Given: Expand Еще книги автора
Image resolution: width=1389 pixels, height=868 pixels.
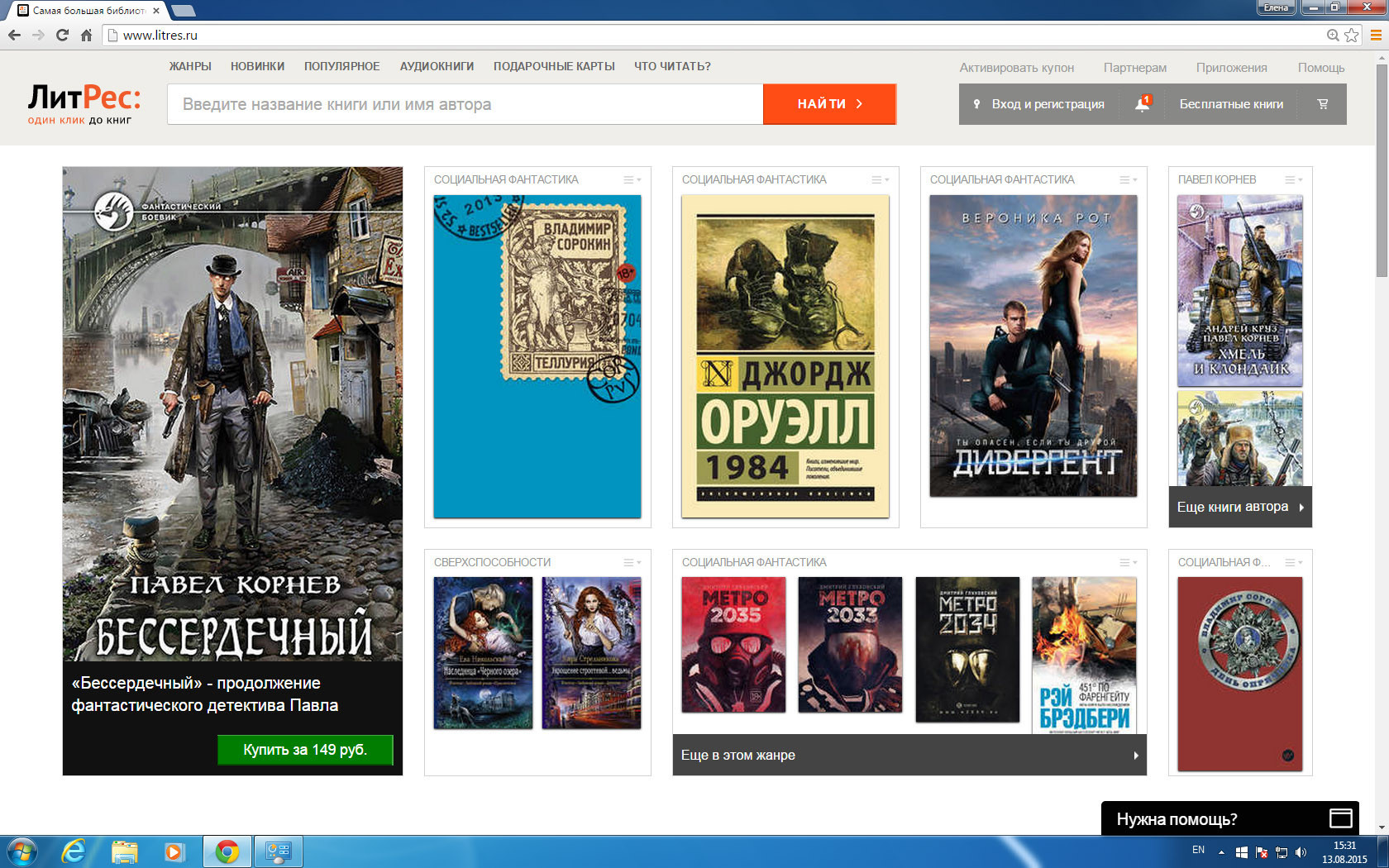Looking at the screenshot, I should 1239,507.
